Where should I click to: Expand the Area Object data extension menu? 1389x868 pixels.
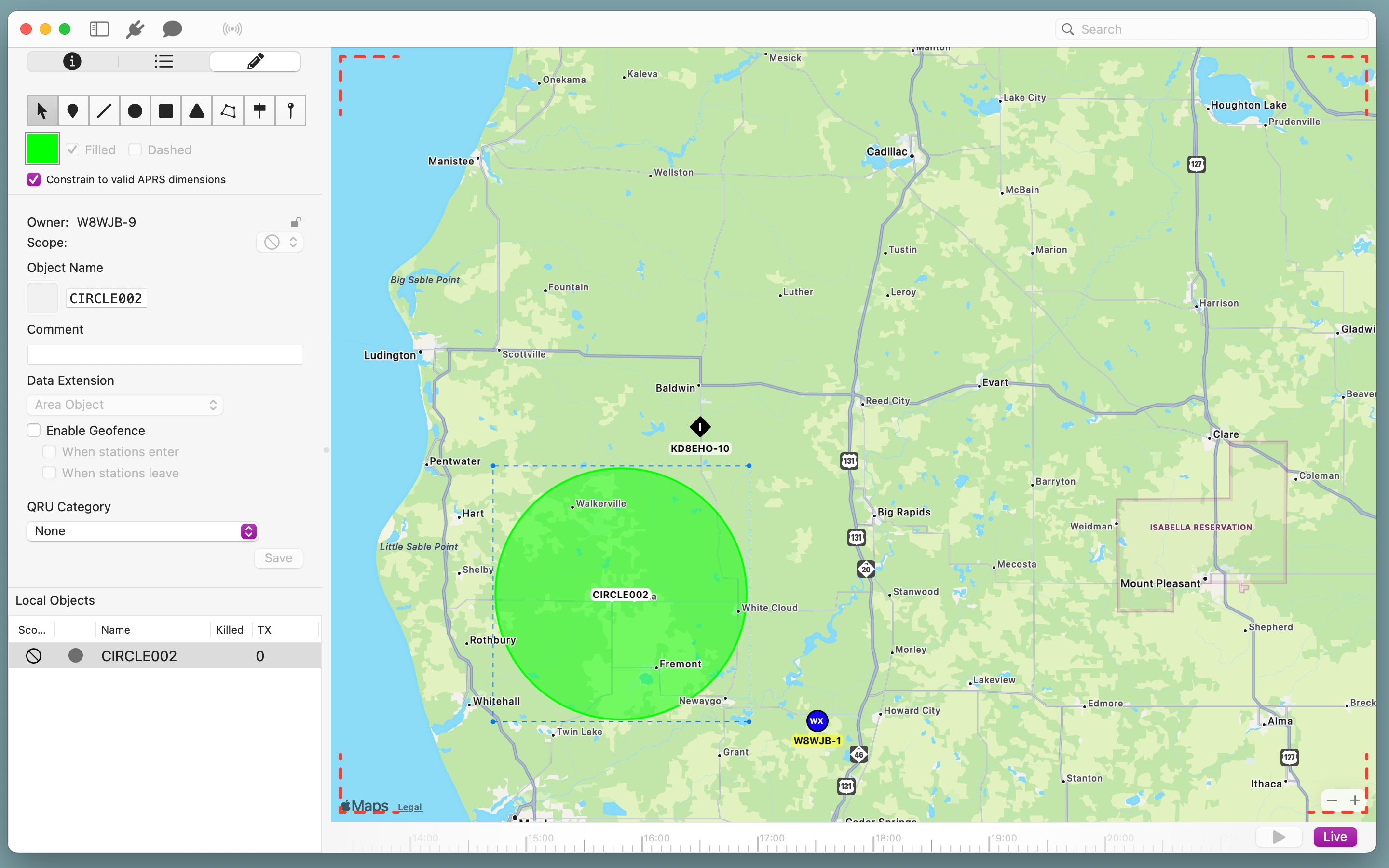point(125,405)
